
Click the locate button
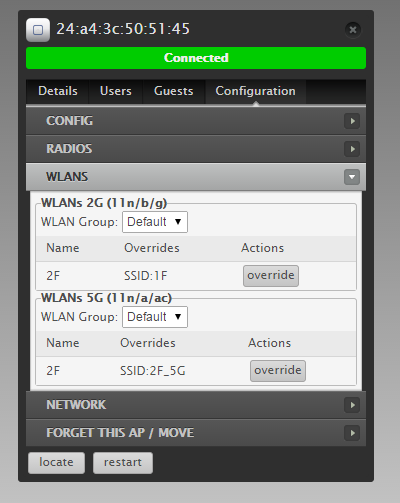56,463
